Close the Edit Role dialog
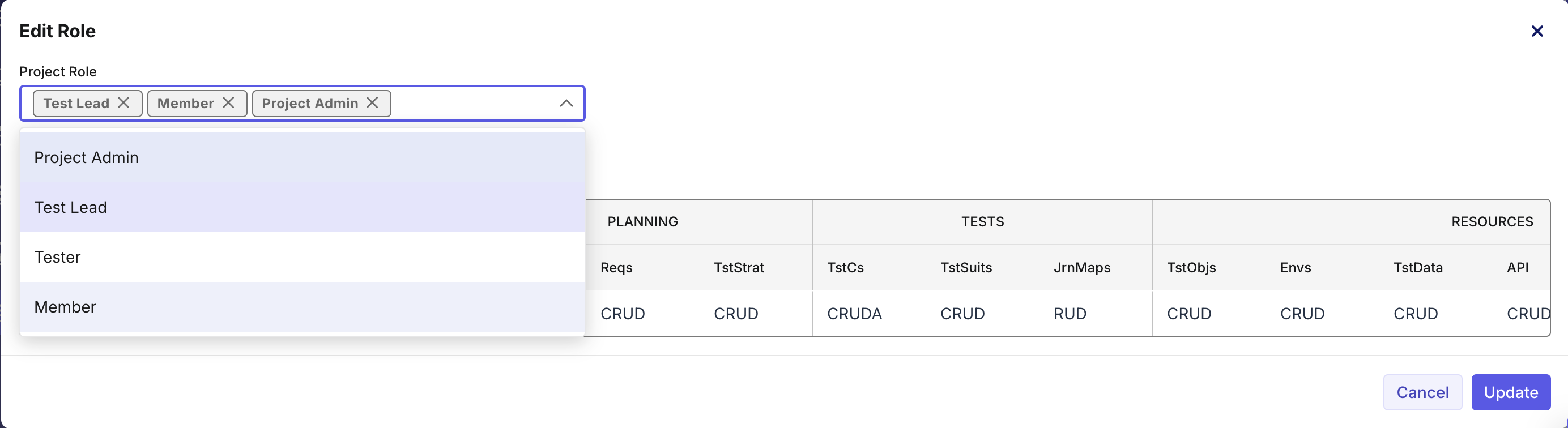 point(1536,31)
